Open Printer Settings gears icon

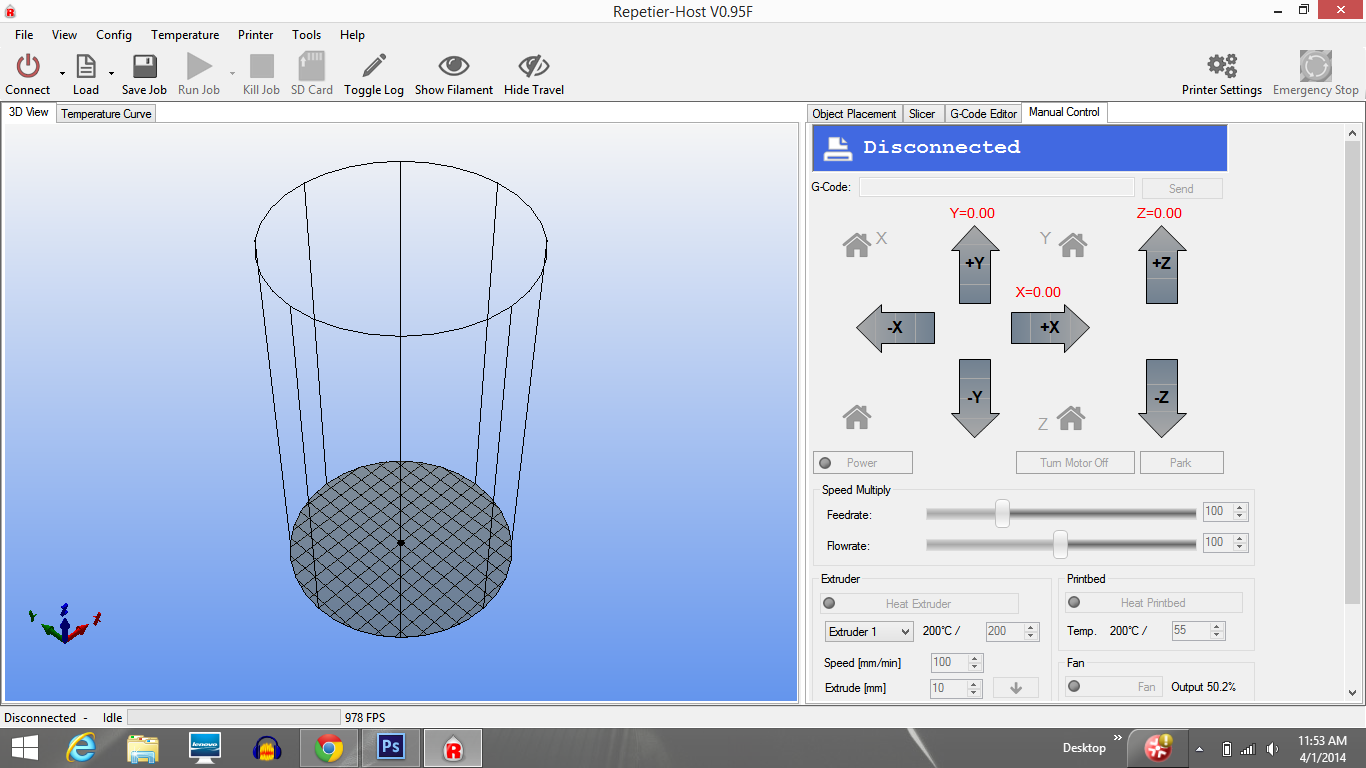1221,67
